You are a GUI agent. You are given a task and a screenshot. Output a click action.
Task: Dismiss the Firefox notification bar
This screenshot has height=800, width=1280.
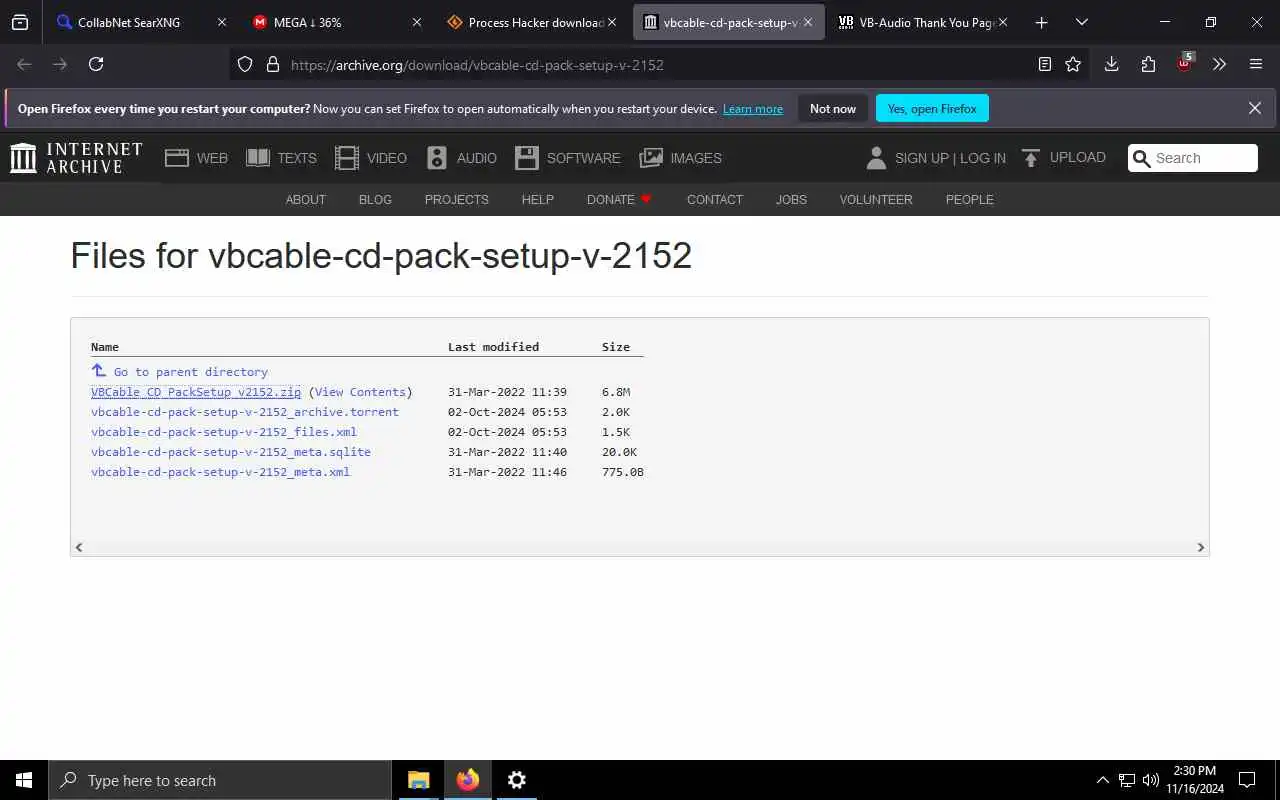point(1255,108)
